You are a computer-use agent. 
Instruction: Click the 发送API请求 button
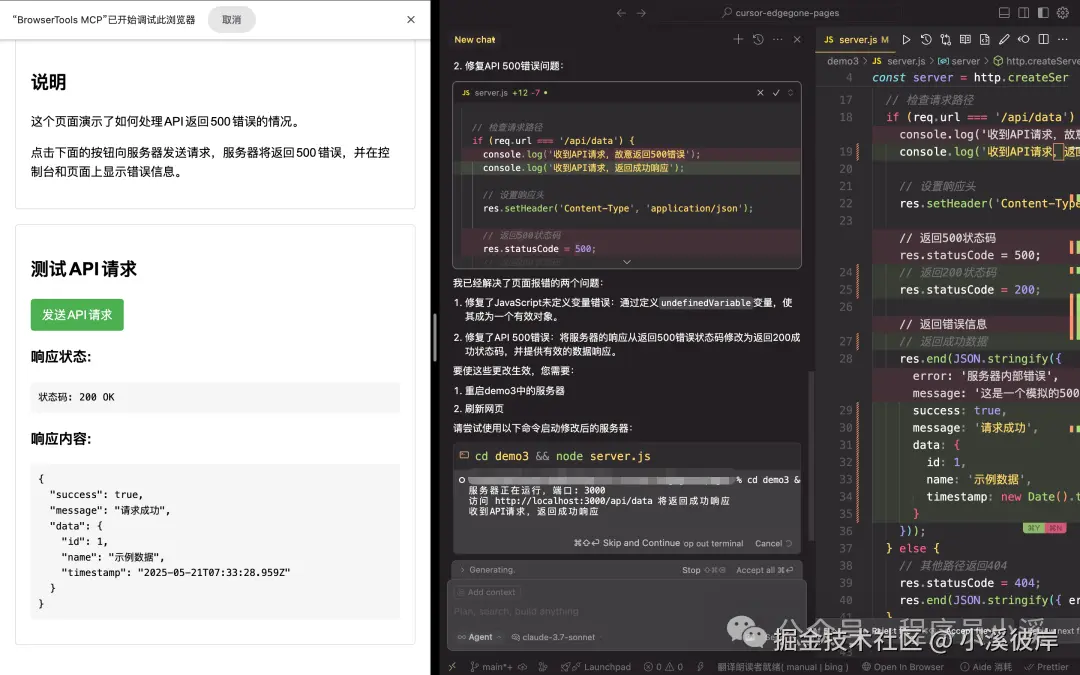(76, 314)
